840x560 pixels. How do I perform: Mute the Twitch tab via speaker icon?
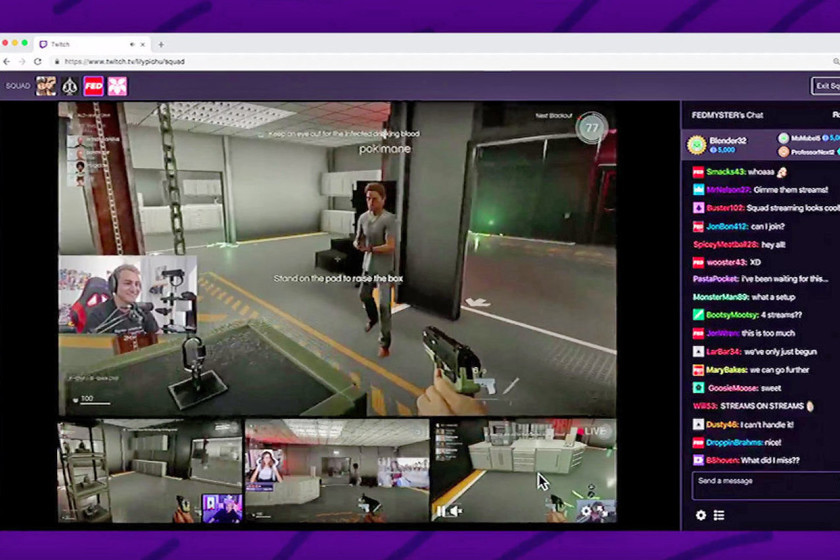click(x=132, y=44)
